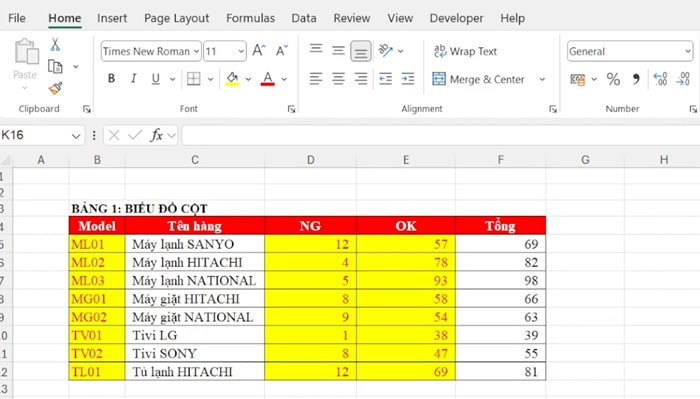Screen dimensions: 700x399
Task: Cancel formula entry with X icon
Action: click(114, 135)
